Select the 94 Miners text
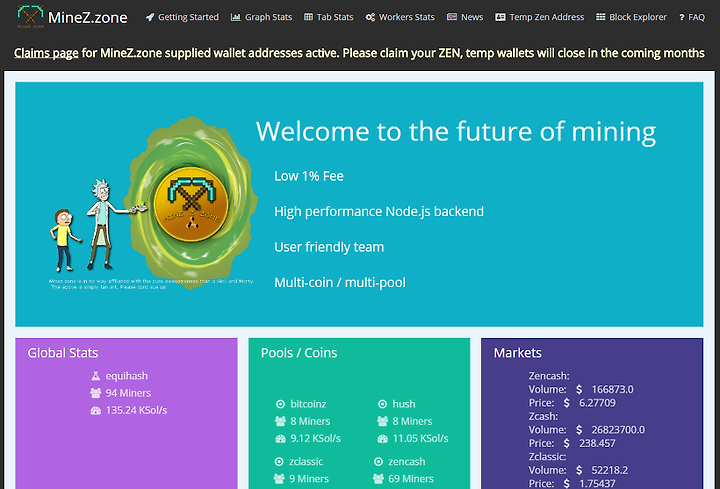The height and width of the screenshot is (489, 720). 128,393
